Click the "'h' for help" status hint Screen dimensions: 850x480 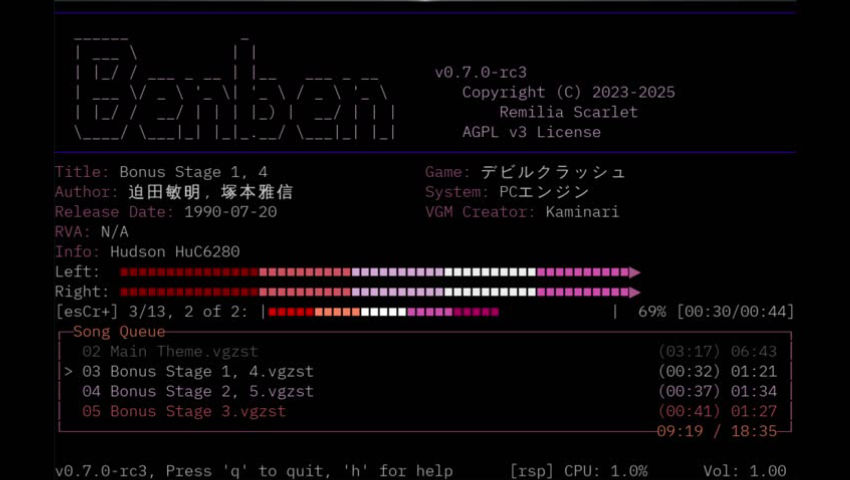coord(398,471)
